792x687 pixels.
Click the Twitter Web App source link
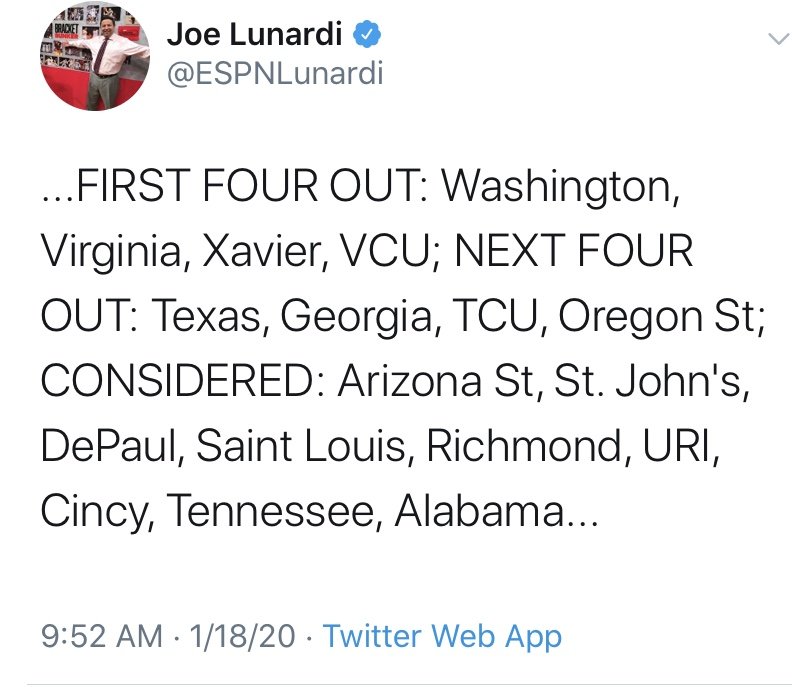[x=442, y=635]
